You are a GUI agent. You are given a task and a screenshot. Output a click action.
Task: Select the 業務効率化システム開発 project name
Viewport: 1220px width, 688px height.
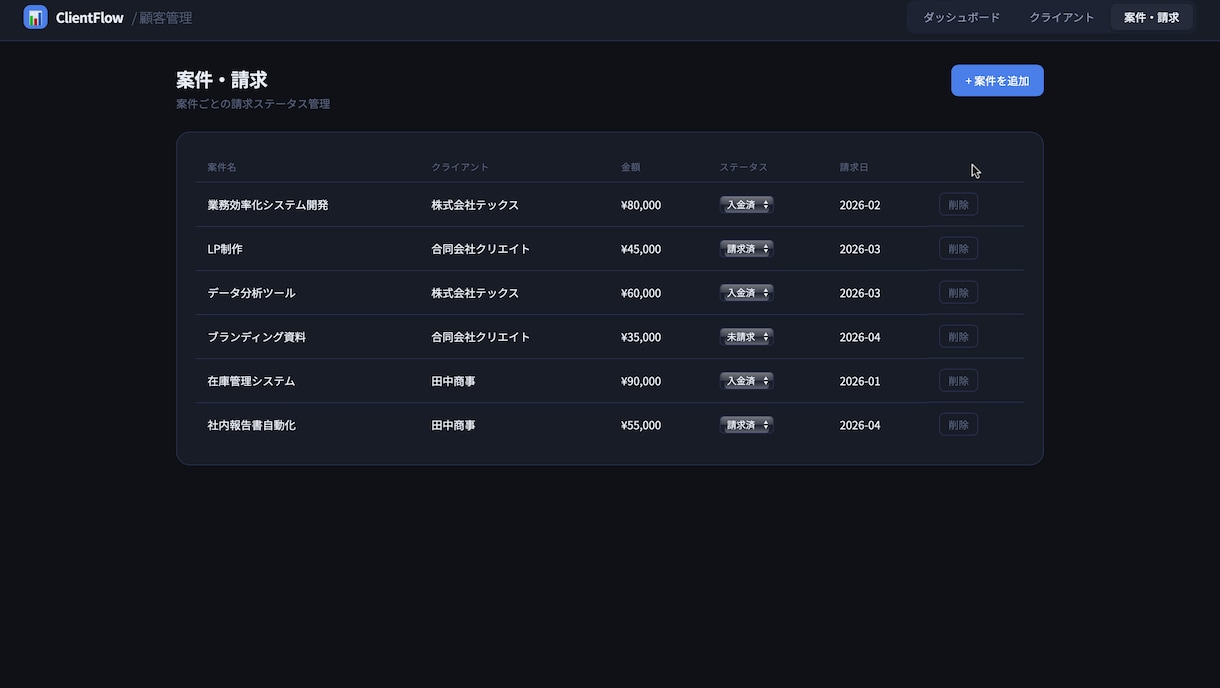click(268, 205)
